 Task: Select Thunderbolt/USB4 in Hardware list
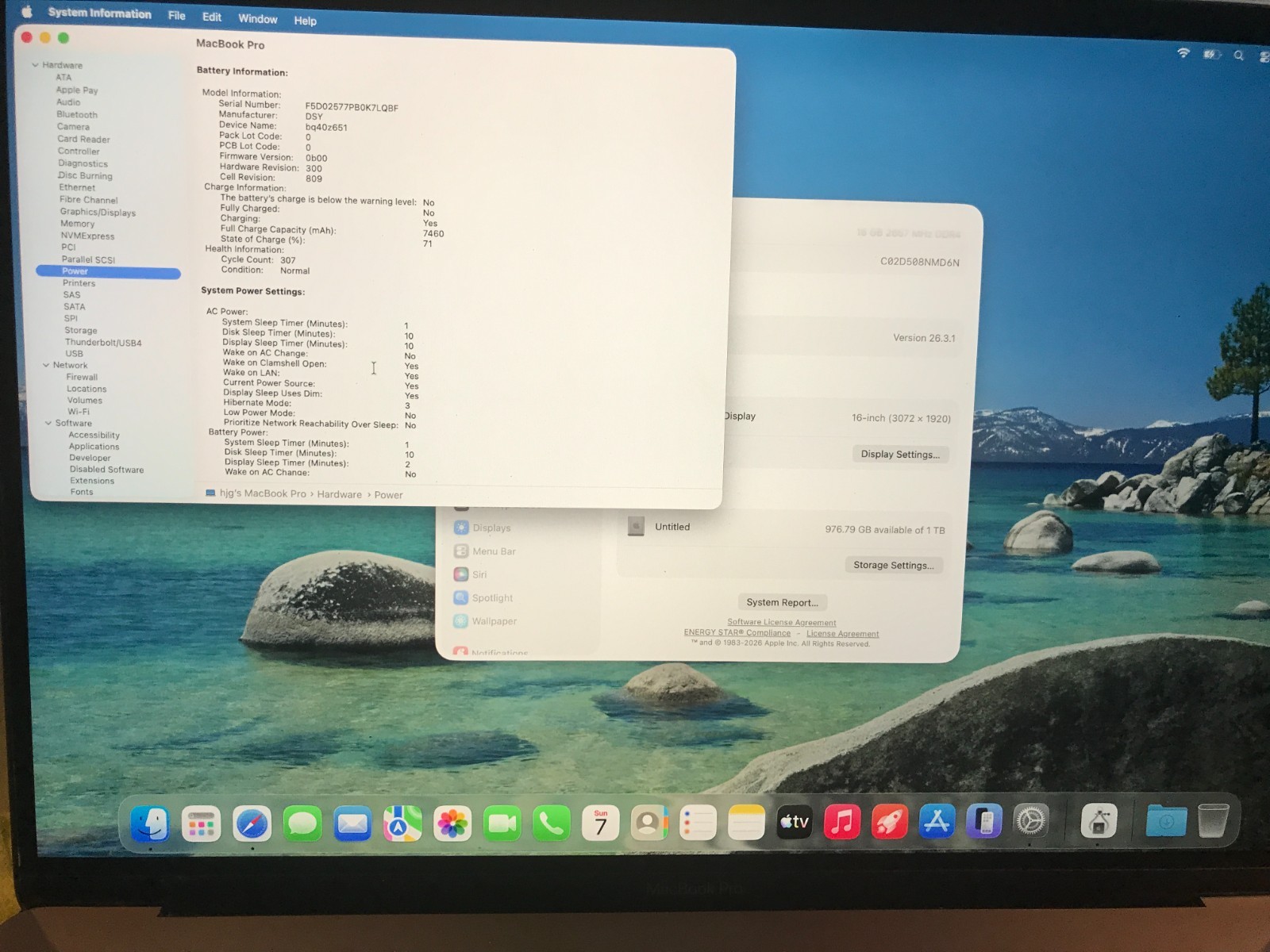(x=103, y=343)
